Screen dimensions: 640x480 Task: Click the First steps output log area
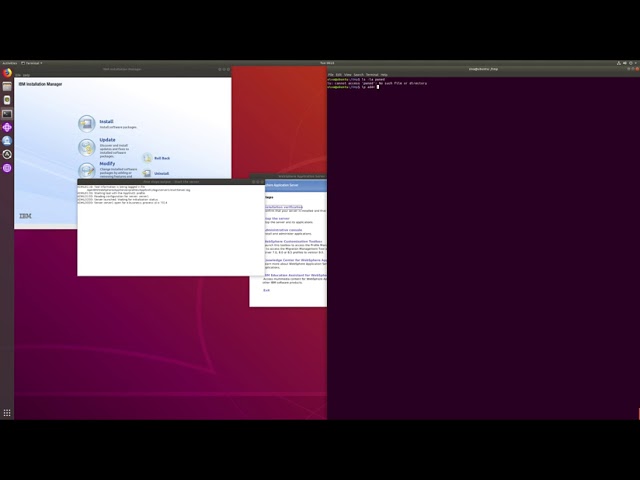[x=171, y=231]
